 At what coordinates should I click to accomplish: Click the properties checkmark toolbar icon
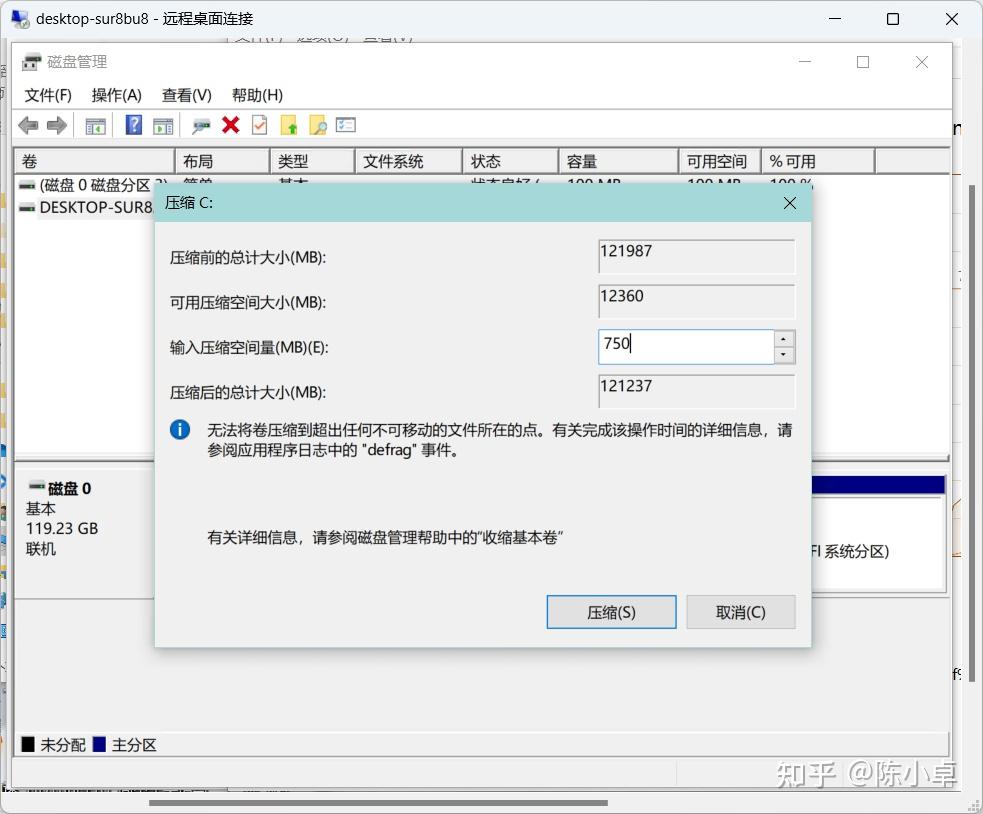[257, 124]
